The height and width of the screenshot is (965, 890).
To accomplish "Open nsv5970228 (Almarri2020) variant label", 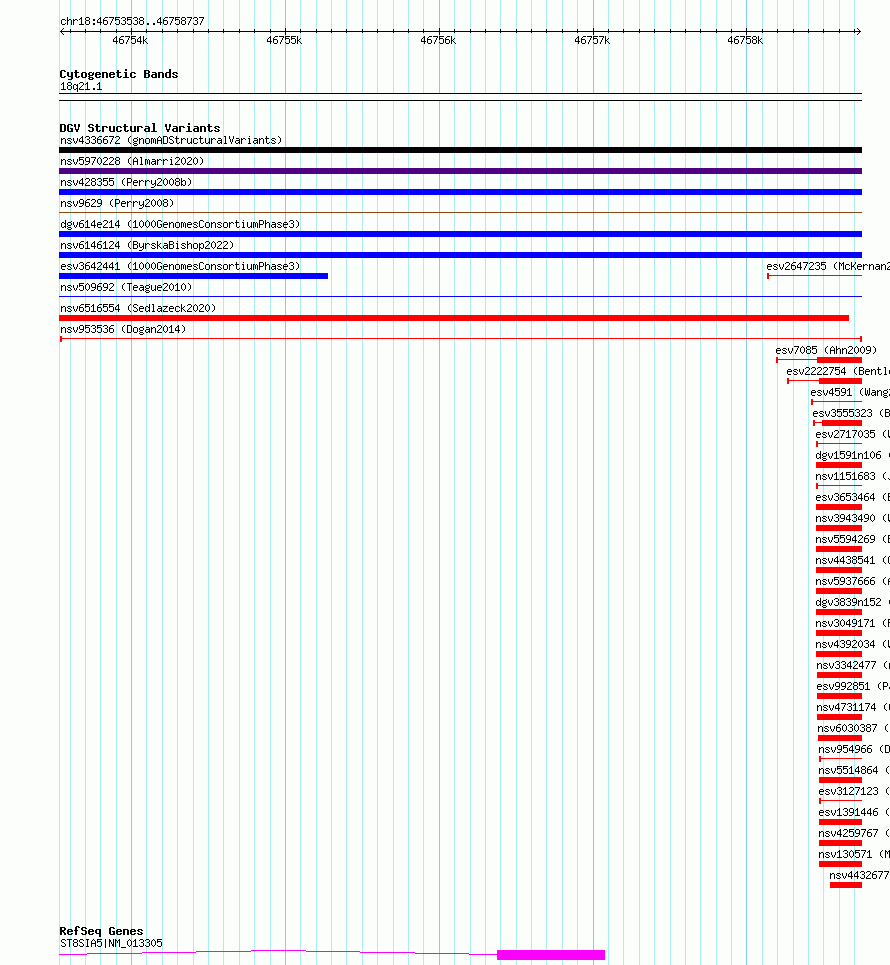I will click(132, 161).
